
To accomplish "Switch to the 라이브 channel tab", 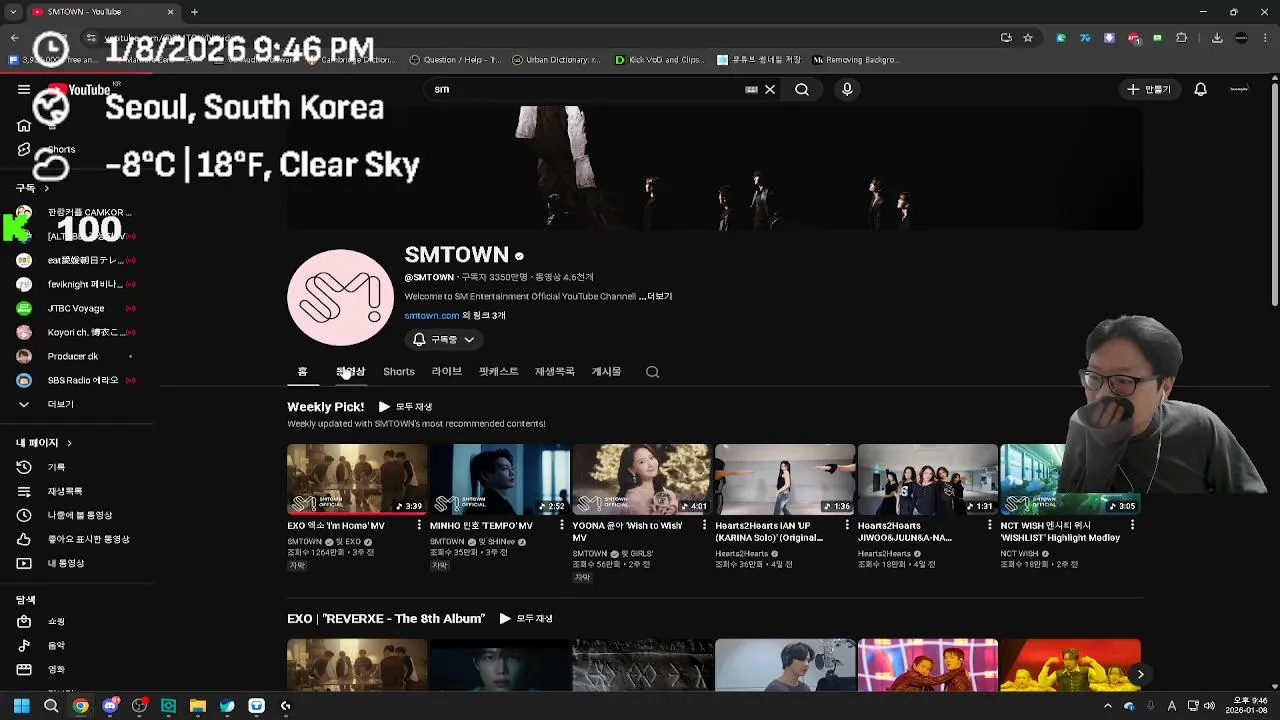I will click(x=447, y=371).
